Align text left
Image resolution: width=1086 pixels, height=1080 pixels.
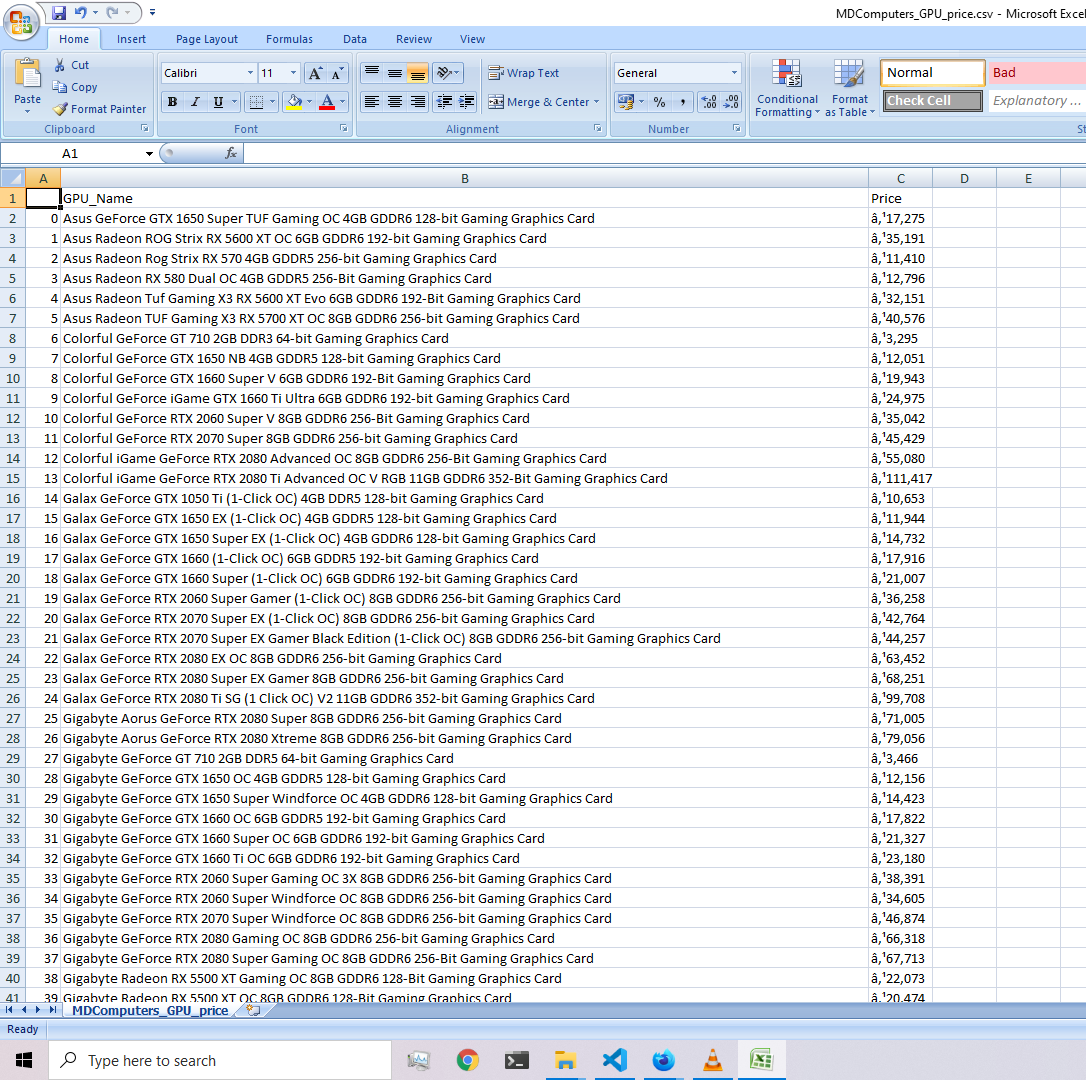[x=372, y=102]
